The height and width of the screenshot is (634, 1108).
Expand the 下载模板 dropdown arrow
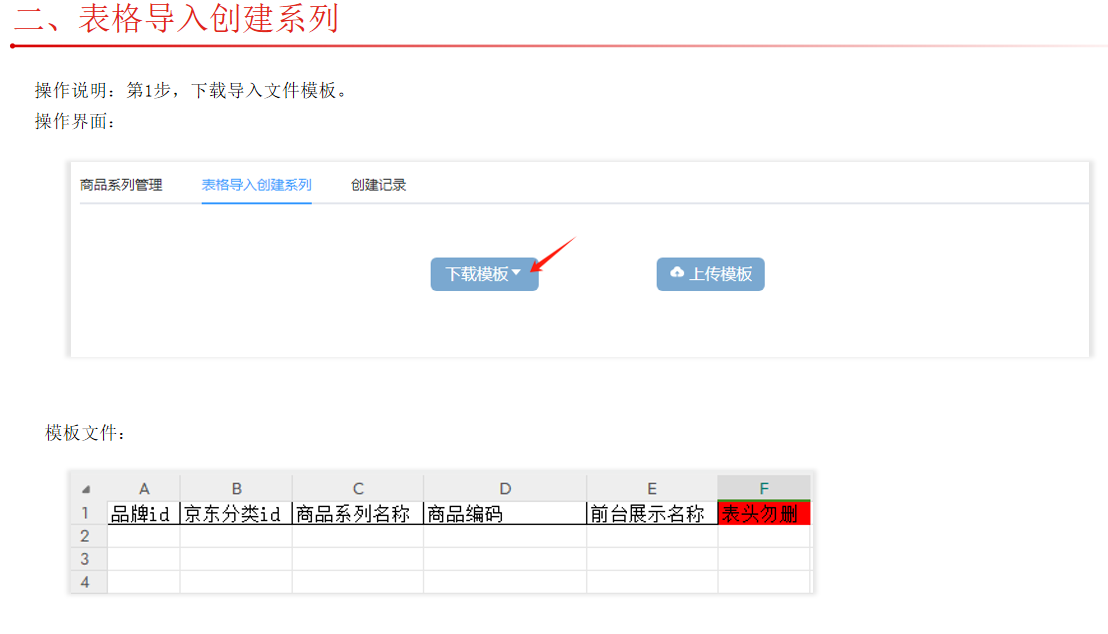(516, 273)
